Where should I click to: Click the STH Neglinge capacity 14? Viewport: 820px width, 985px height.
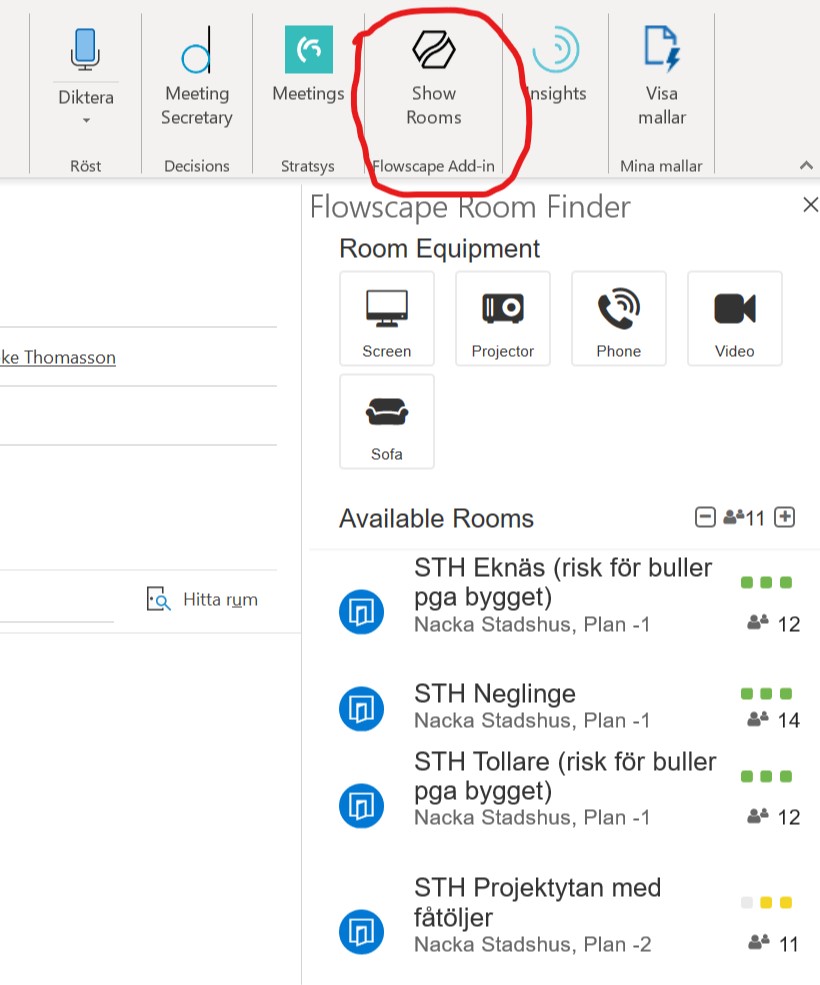(x=774, y=720)
